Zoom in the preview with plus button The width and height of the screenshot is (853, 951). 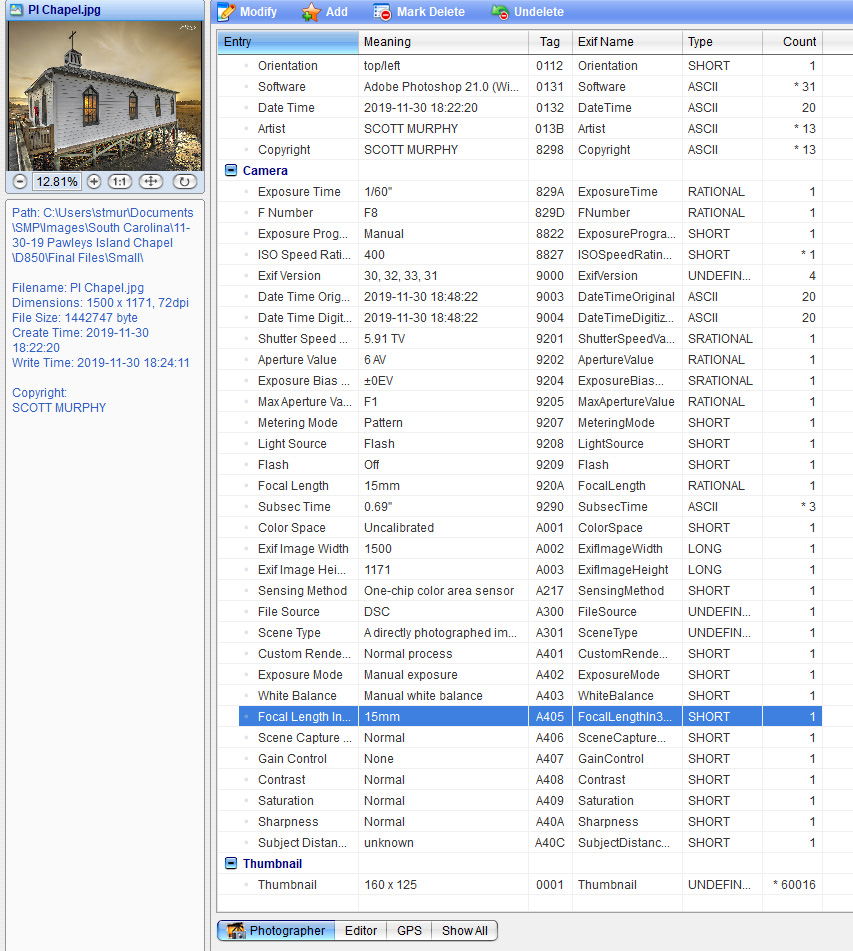coord(94,182)
